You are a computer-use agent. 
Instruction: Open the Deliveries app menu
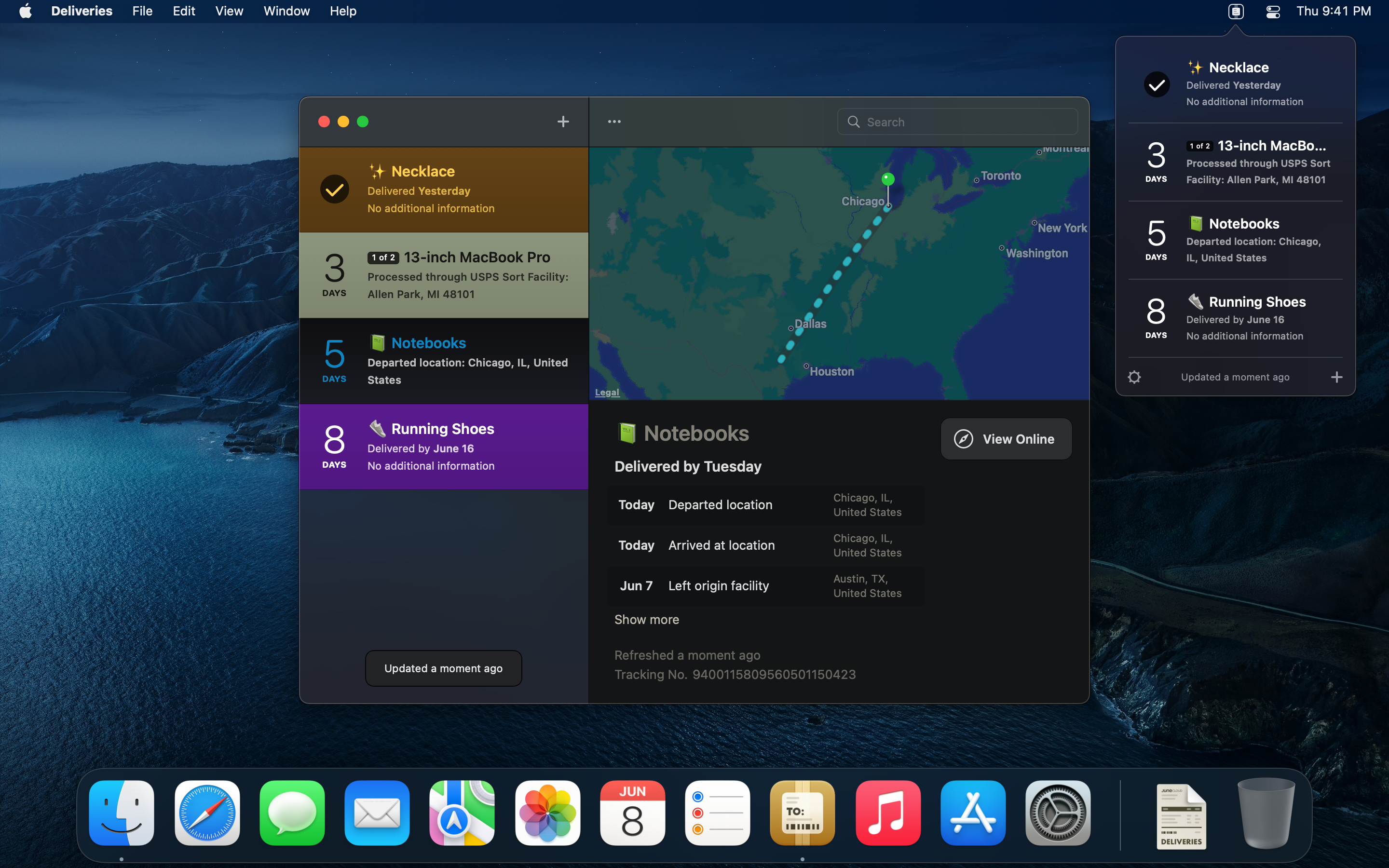click(82, 11)
